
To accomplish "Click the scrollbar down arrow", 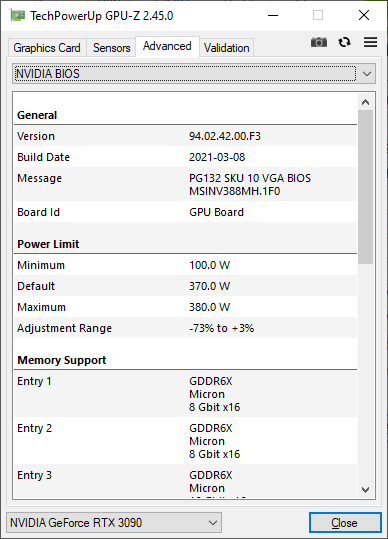I will (x=365, y=490).
